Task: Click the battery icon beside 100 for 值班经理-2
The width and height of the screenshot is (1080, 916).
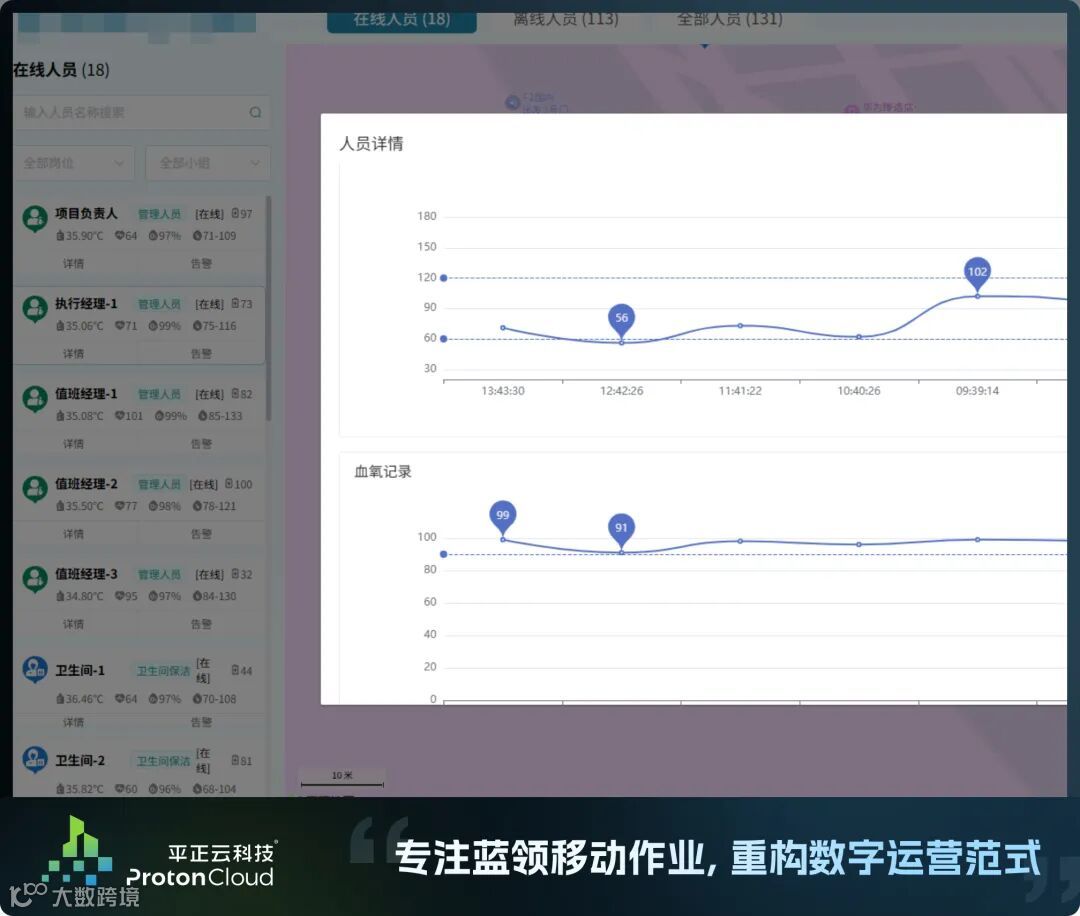Action: [x=229, y=484]
